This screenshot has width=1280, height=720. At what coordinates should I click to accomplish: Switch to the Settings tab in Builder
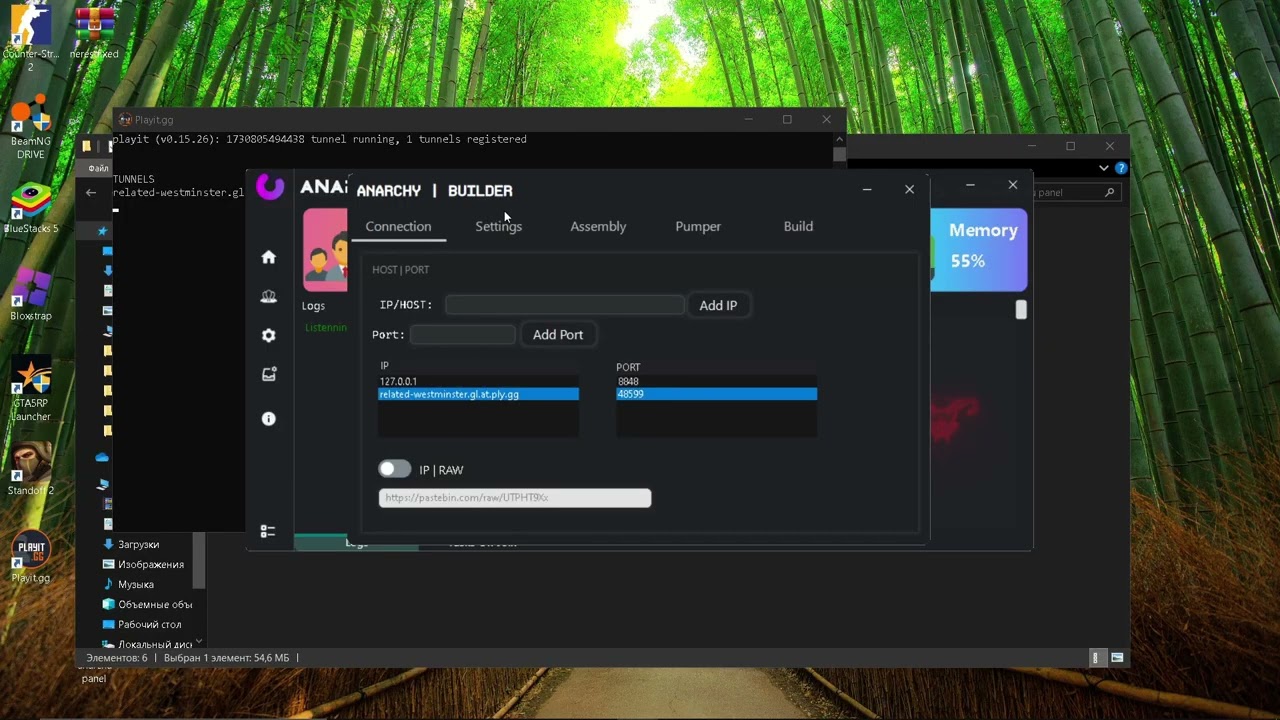pos(498,226)
